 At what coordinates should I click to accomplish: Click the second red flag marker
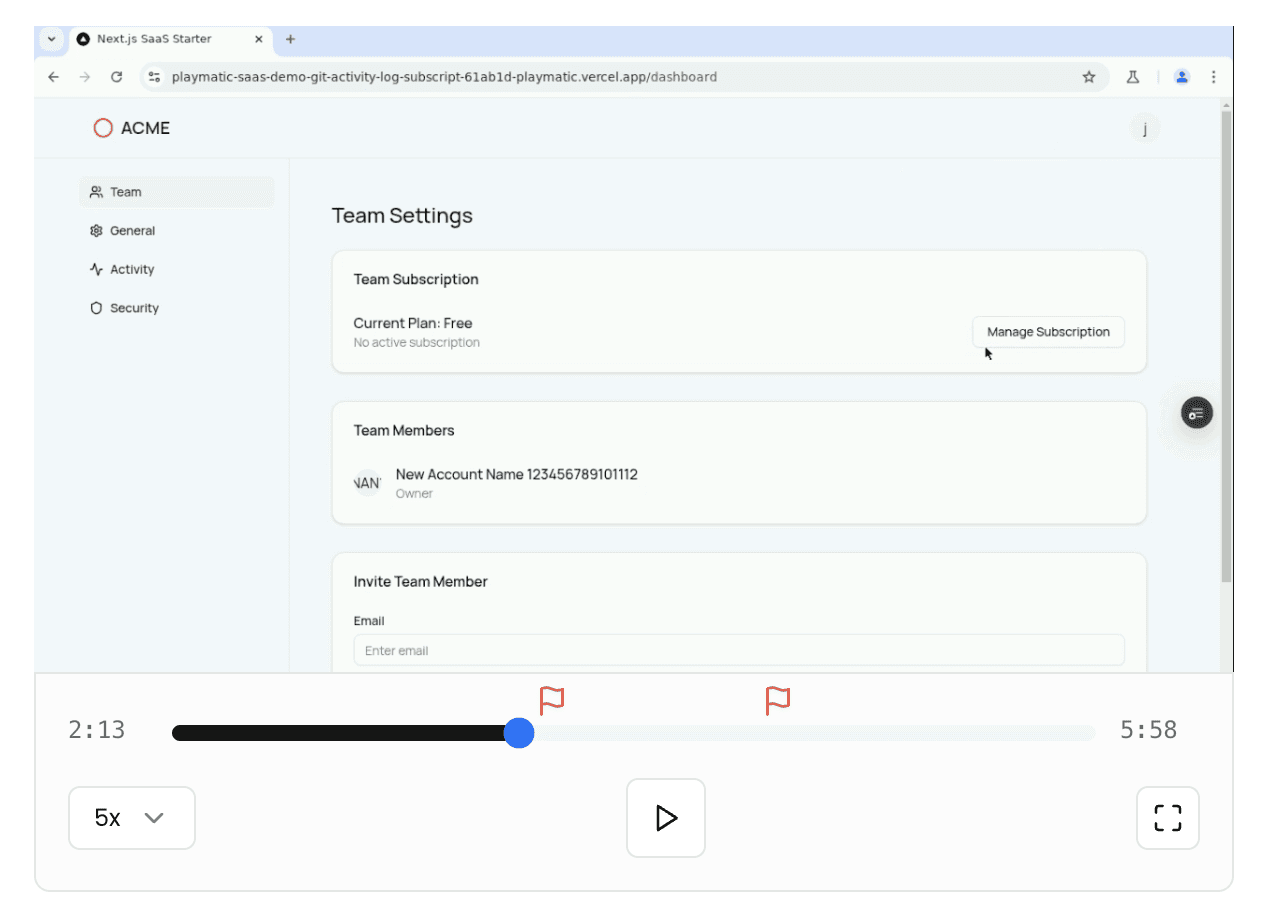[x=778, y=700]
